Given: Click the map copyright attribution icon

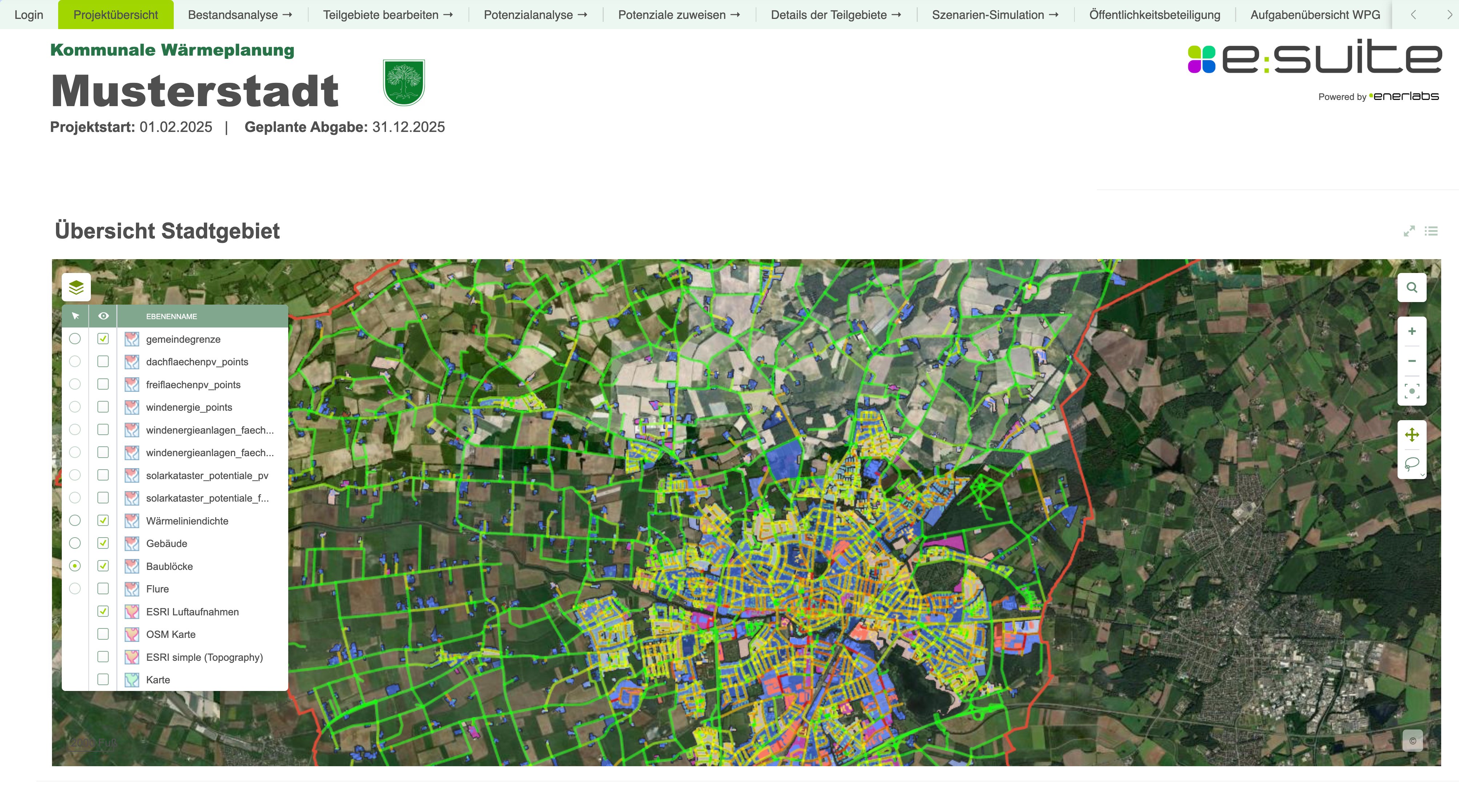Looking at the screenshot, I should (x=1412, y=741).
